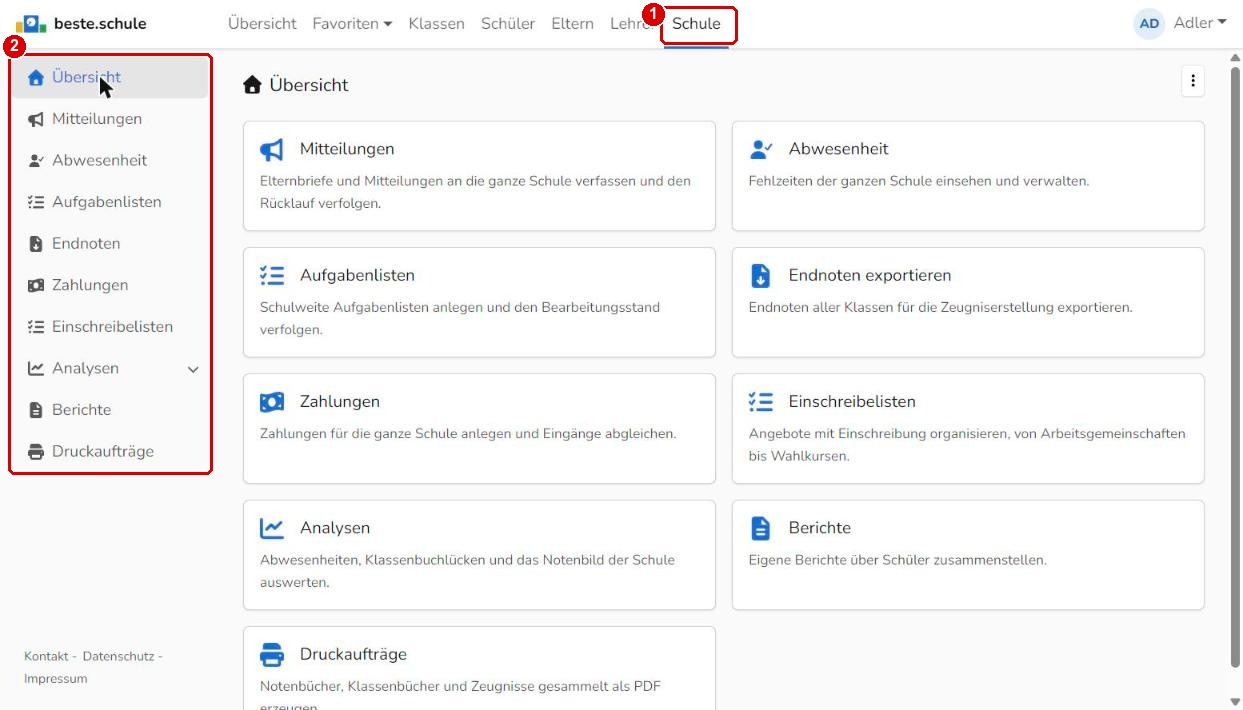Click the home icon in page heading
The height and width of the screenshot is (710, 1243).
252,86
